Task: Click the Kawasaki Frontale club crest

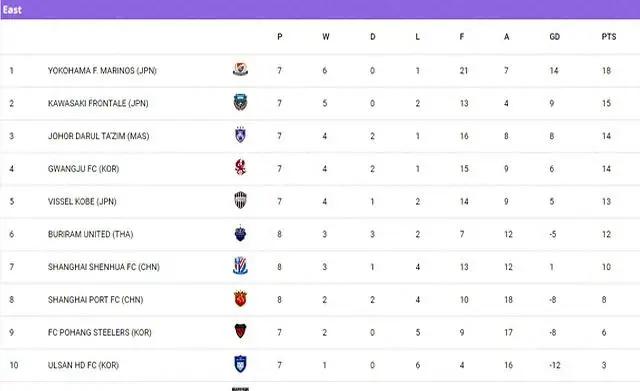Action: [240, 102]
